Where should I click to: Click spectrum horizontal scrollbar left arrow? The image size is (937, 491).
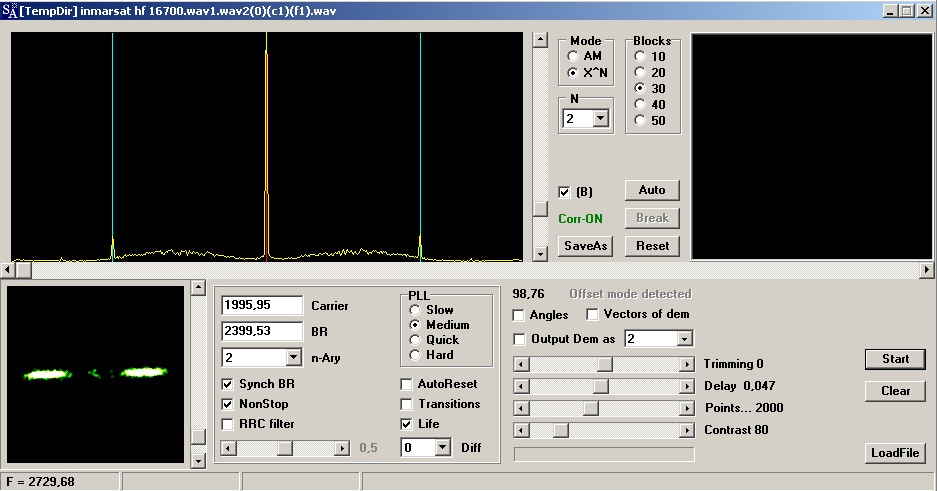click(7, 270)
